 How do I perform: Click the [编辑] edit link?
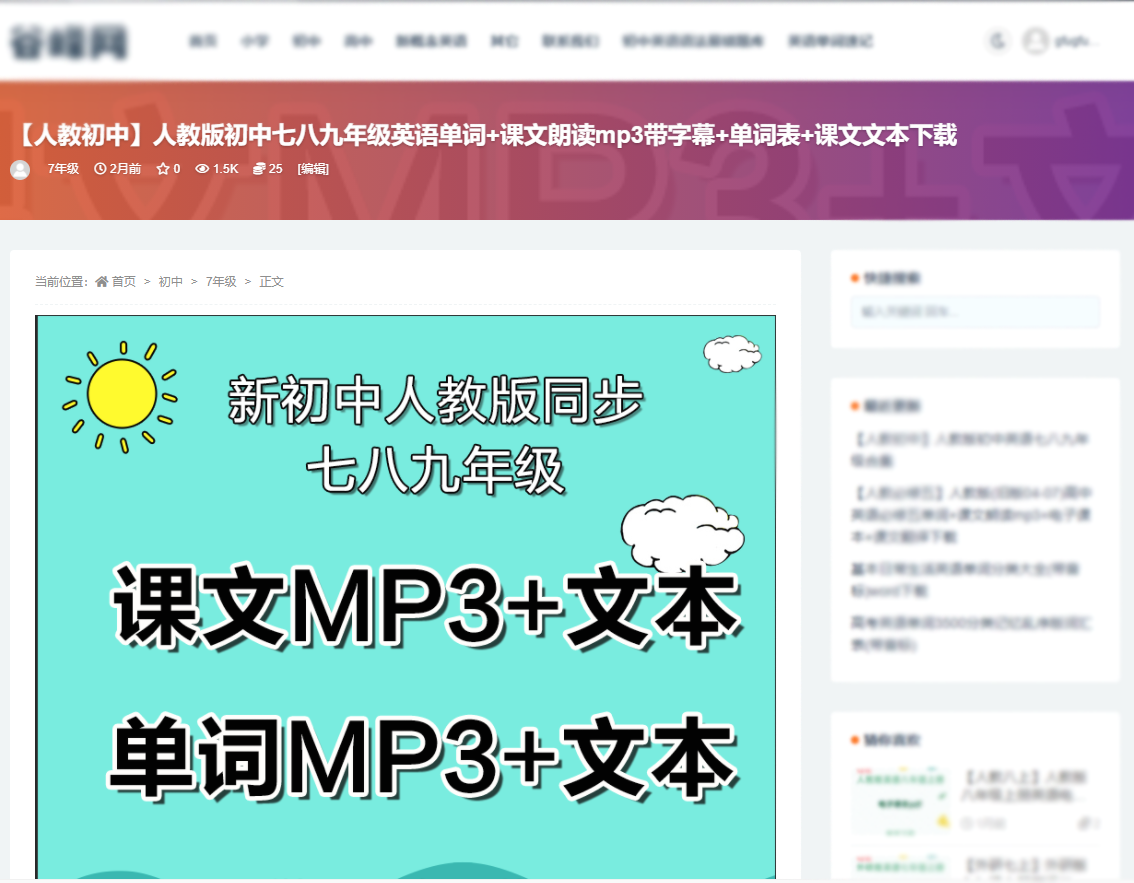tap(313, 169)
